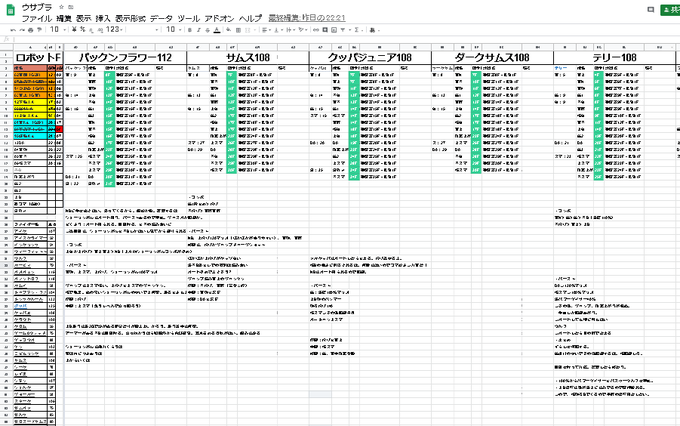Open the 編集 menu
The height and width of the screenshot is (426, 680).
point(64,18)
